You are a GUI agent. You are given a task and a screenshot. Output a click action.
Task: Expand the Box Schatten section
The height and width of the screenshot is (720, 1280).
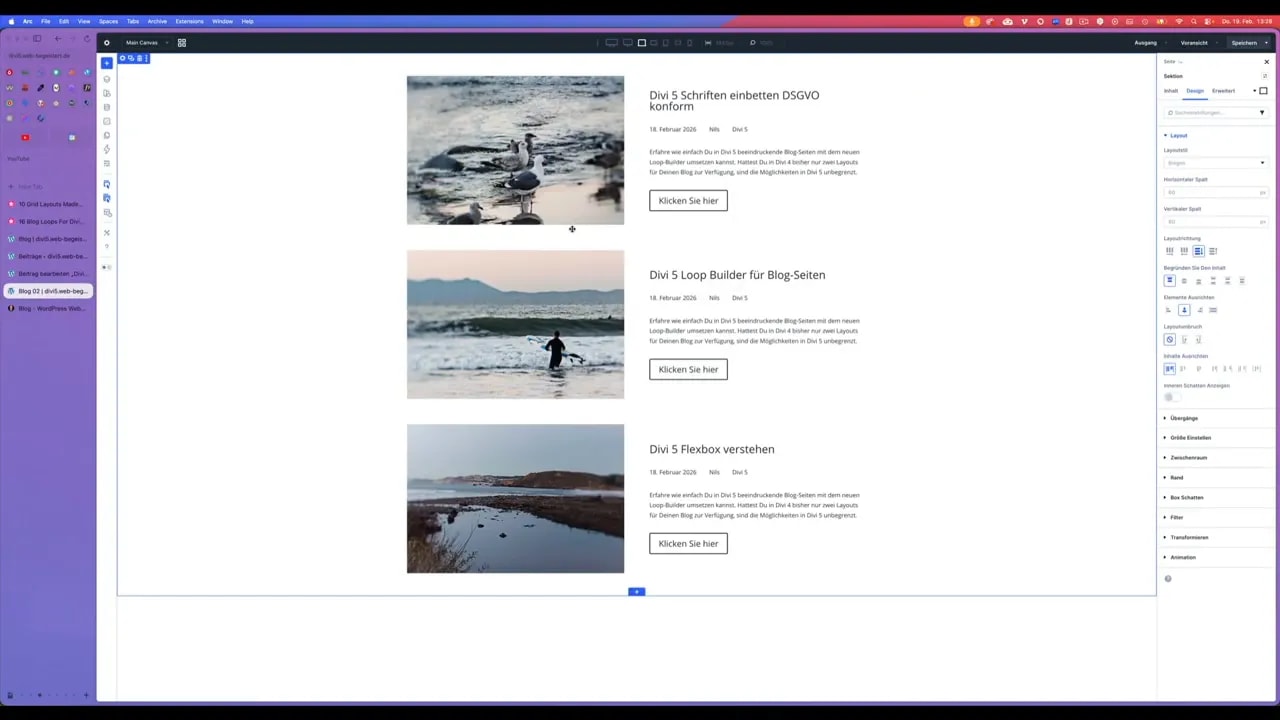pos(1187,497)
